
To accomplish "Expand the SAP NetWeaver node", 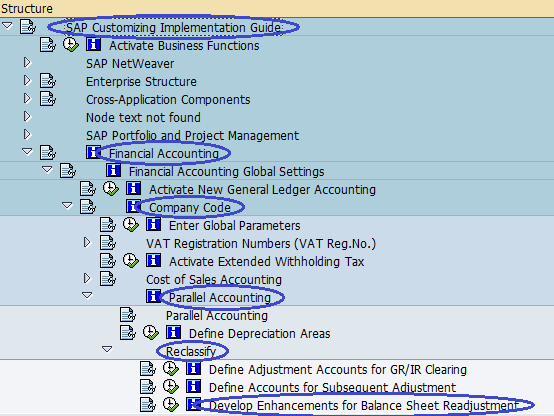I will (27, 63).
